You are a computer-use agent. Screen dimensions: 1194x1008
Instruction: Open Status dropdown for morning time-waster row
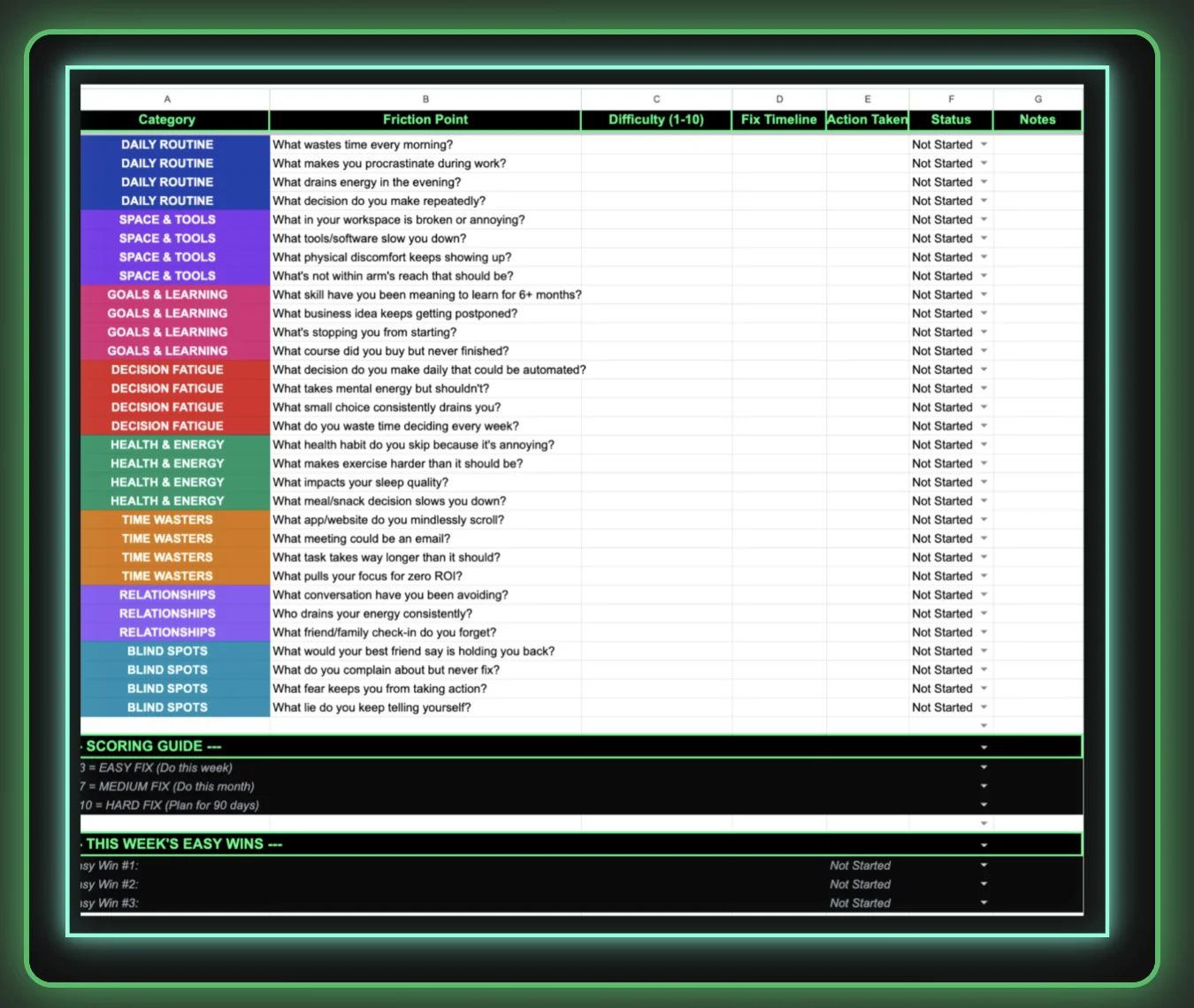pos(984,144)
